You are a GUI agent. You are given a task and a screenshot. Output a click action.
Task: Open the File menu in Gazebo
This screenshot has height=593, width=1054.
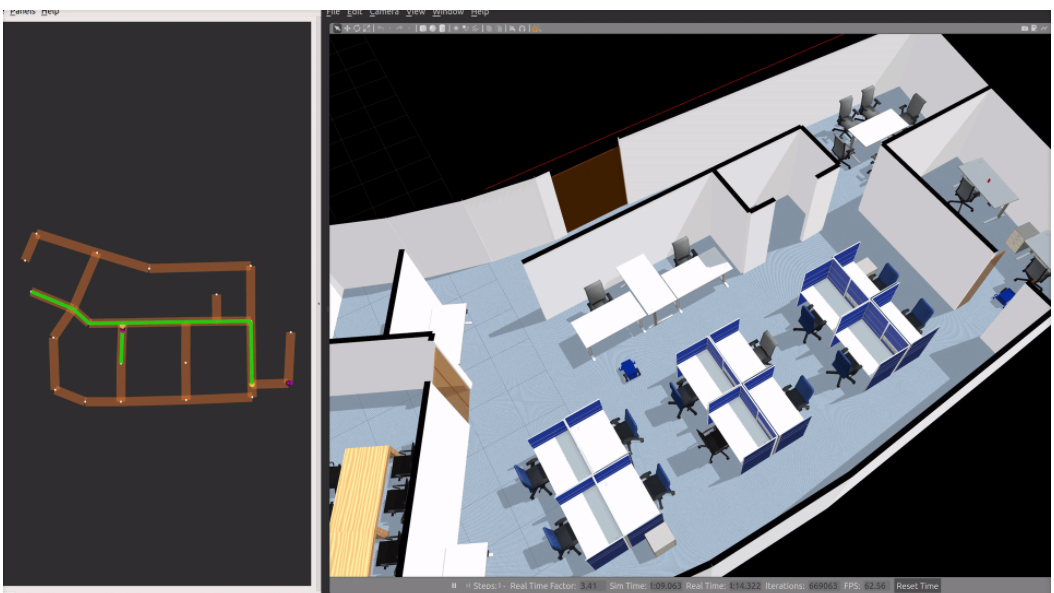click(333, 11)
